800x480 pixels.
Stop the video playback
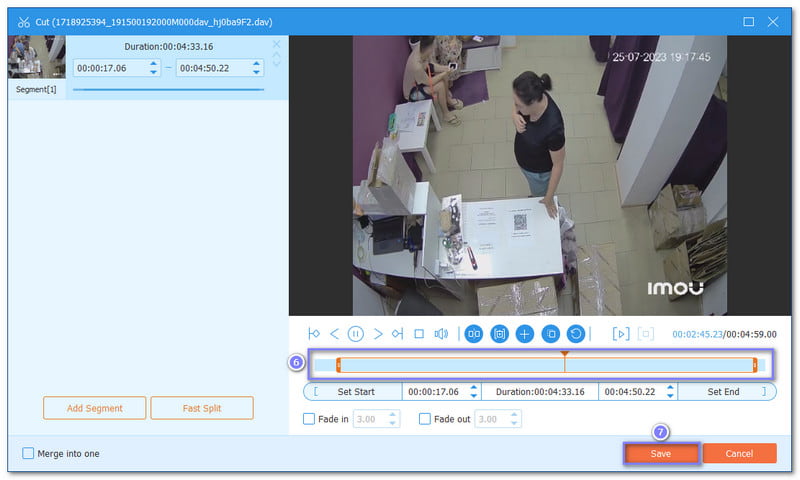(x=419, y=334)
